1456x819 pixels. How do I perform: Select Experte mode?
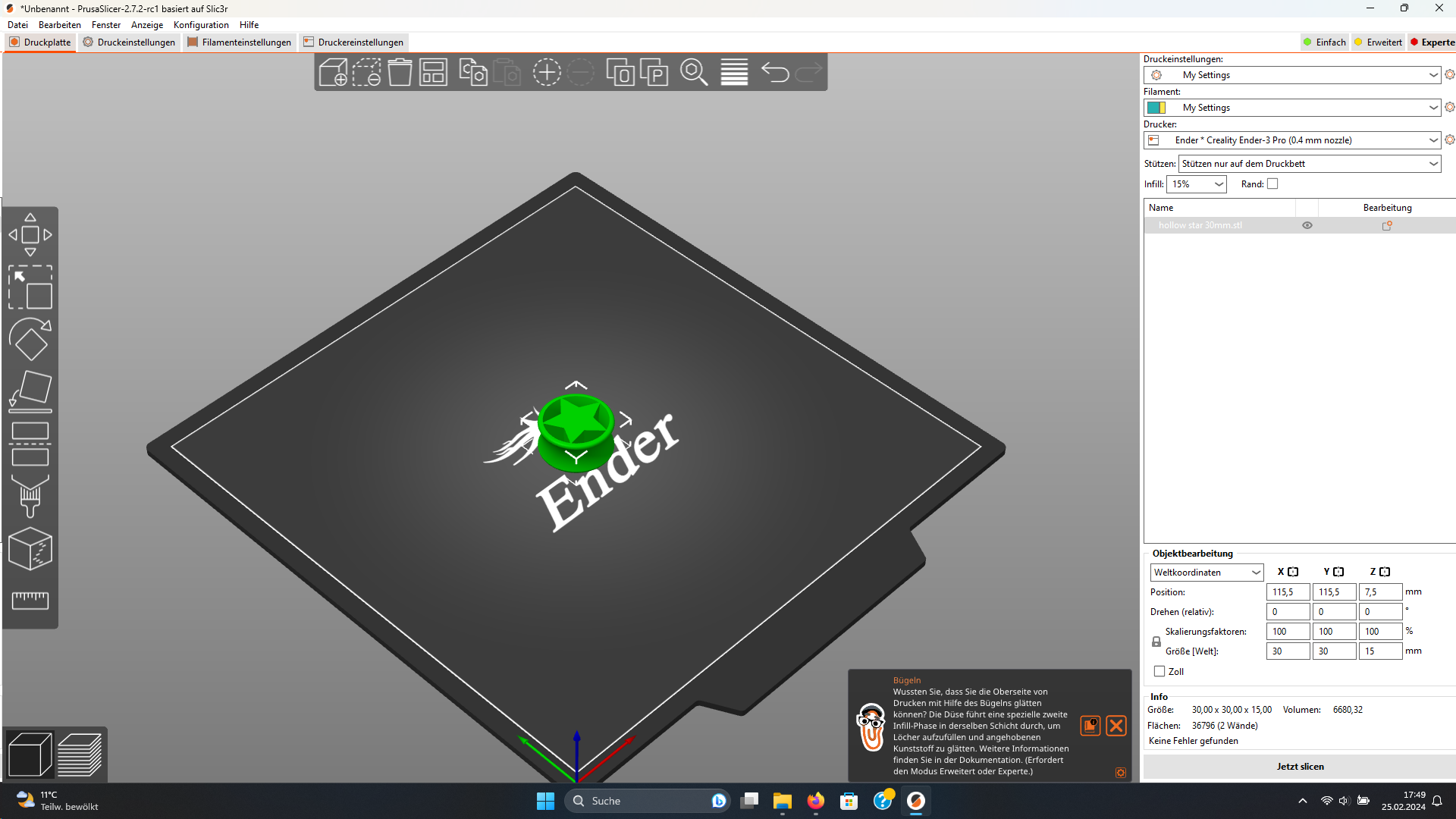[1432, 42]
